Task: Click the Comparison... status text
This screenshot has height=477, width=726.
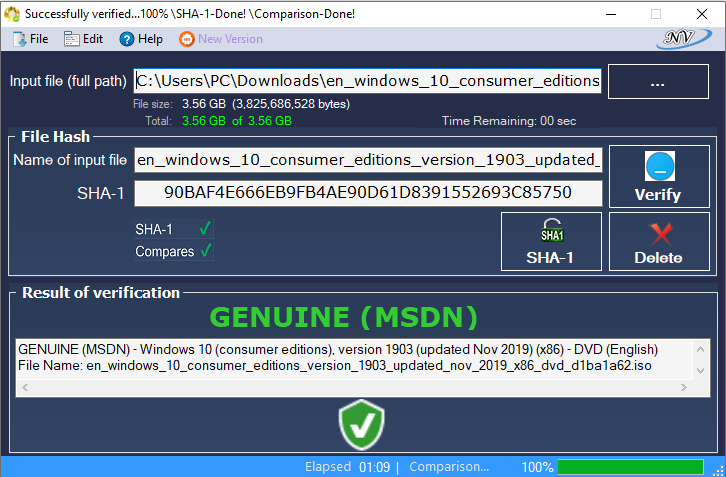Action: tap(449, 467)
